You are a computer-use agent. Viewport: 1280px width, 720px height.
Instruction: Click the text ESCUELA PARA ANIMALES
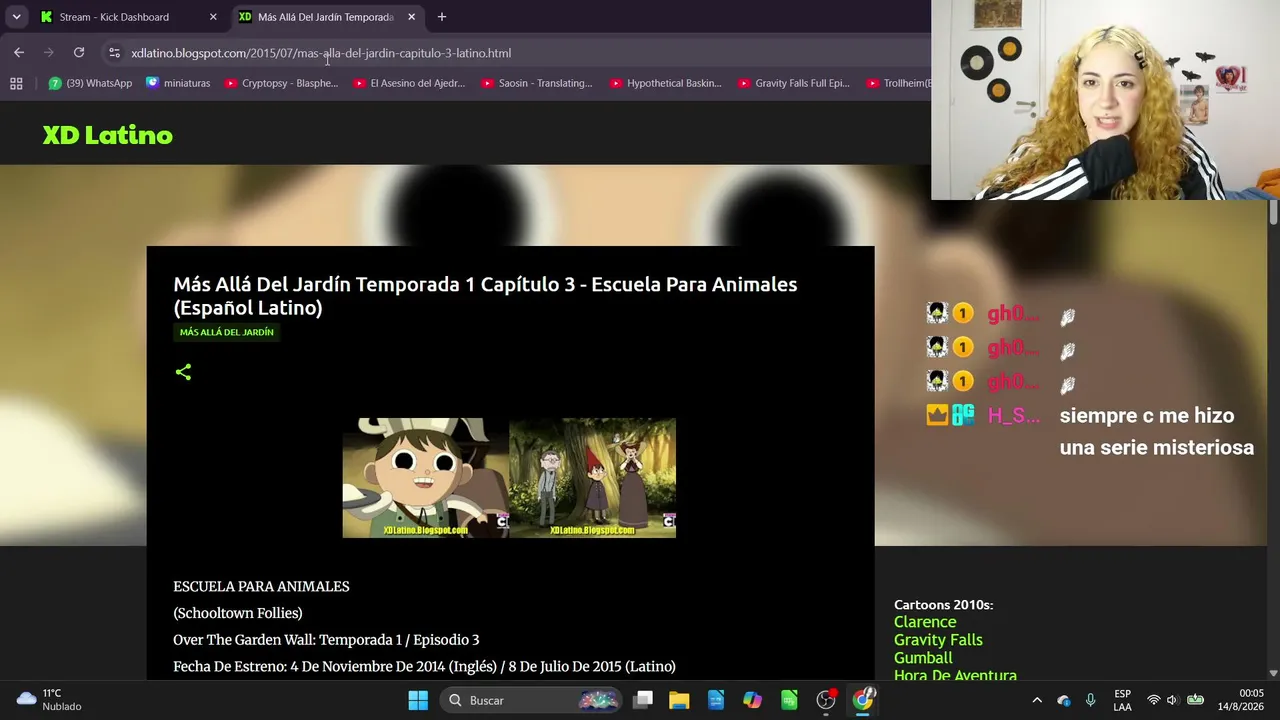(261, 586)
